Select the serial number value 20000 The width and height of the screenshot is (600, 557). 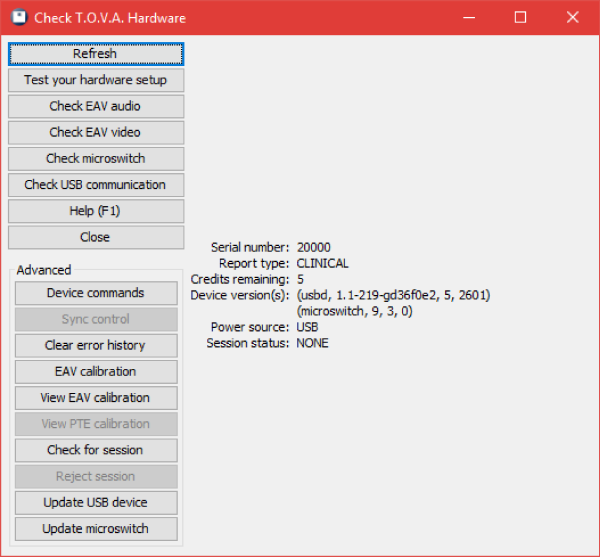pyautogui.click(x=313, y=248)
